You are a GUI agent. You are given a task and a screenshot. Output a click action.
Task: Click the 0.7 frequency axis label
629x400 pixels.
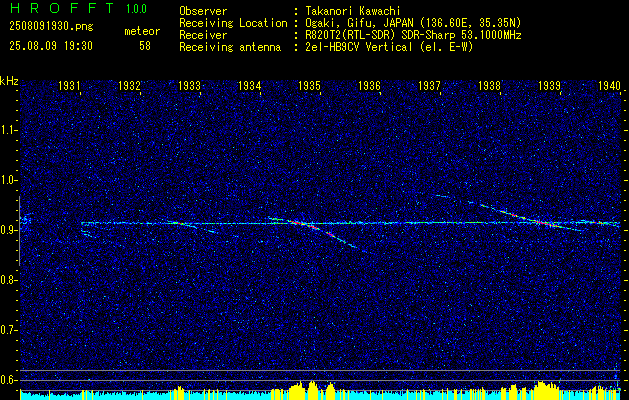(x=9, y=330)
